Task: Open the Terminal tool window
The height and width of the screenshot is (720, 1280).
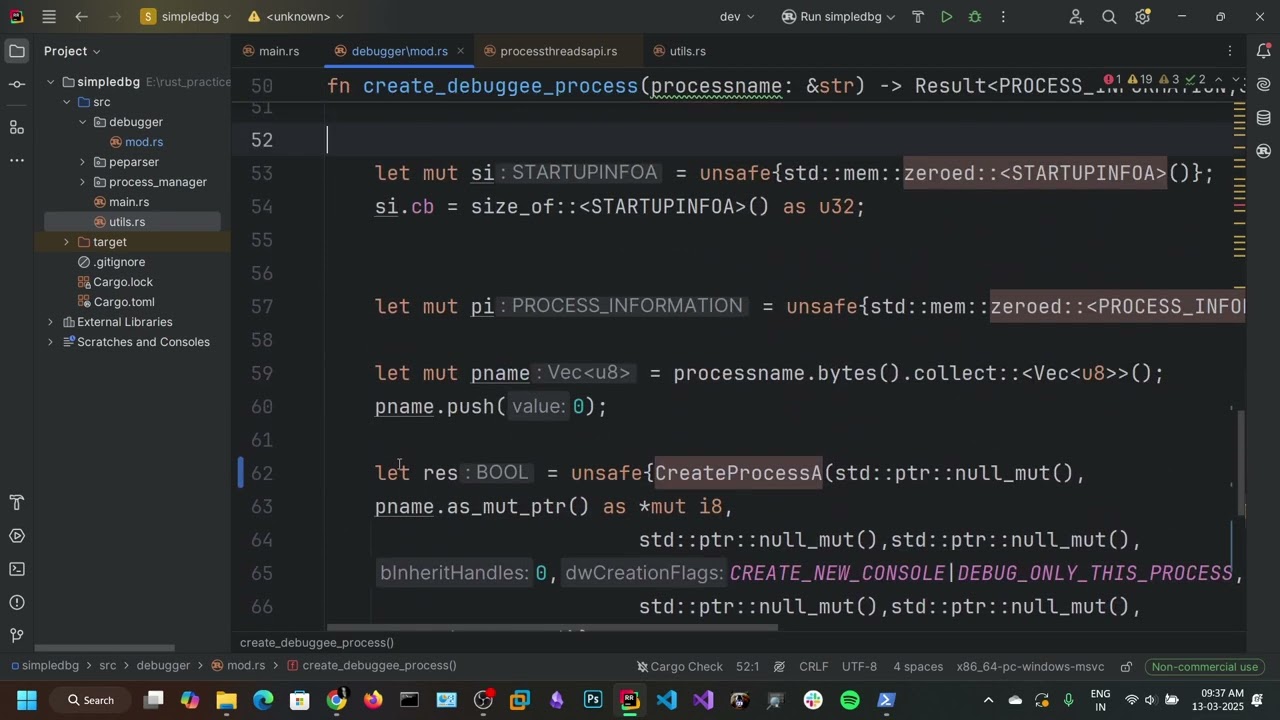Action: [17, 569]
